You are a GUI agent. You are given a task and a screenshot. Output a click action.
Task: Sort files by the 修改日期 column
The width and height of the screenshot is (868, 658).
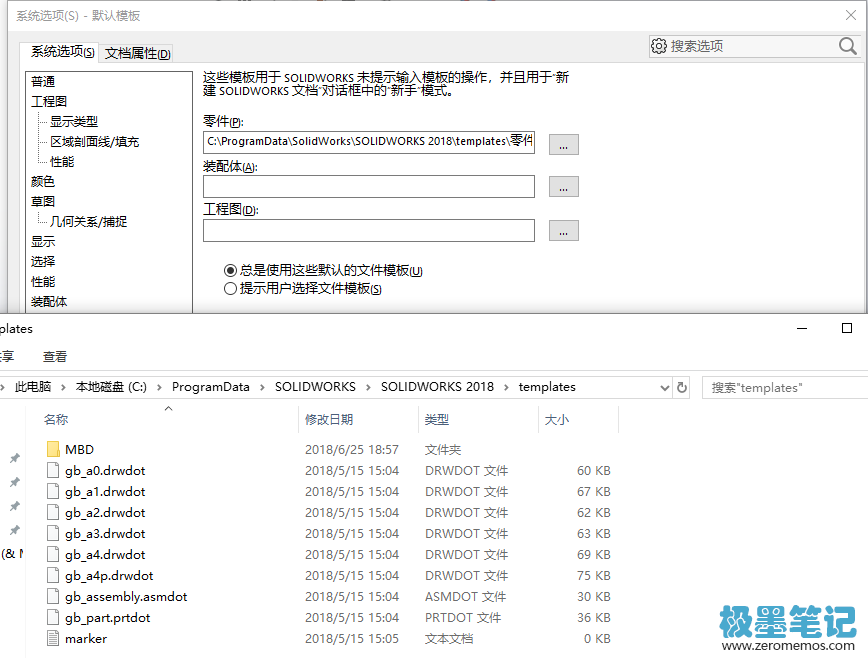coord(329,420)
